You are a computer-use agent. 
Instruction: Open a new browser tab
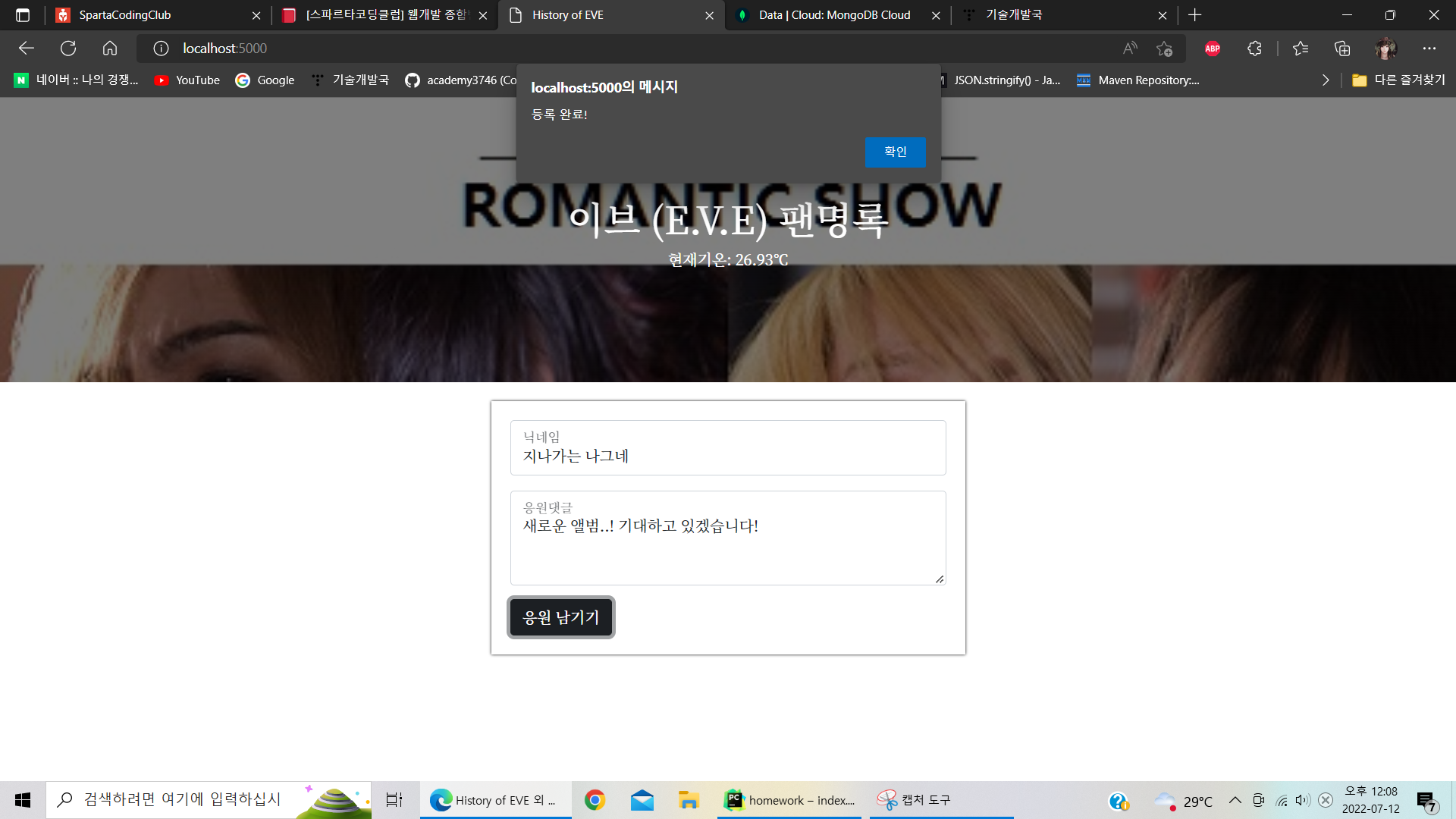1195,15
